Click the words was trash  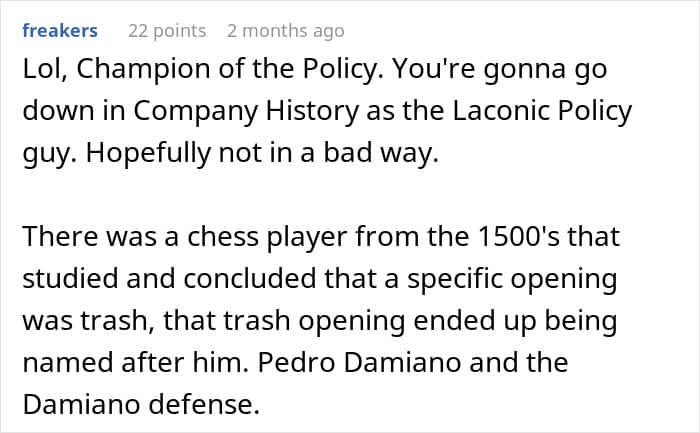pos(88,321)
